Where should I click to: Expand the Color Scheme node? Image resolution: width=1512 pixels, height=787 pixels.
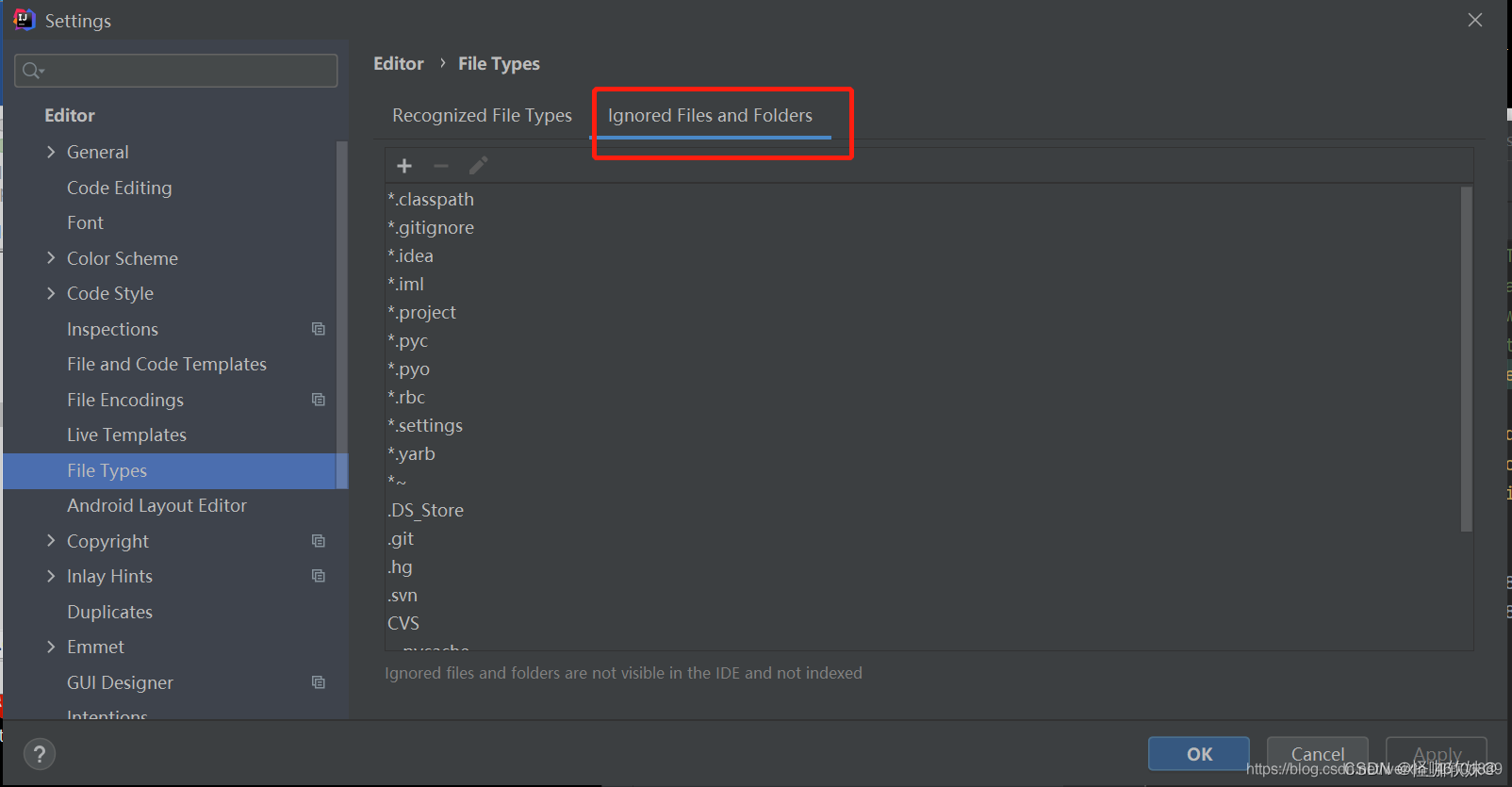point(51,258)
